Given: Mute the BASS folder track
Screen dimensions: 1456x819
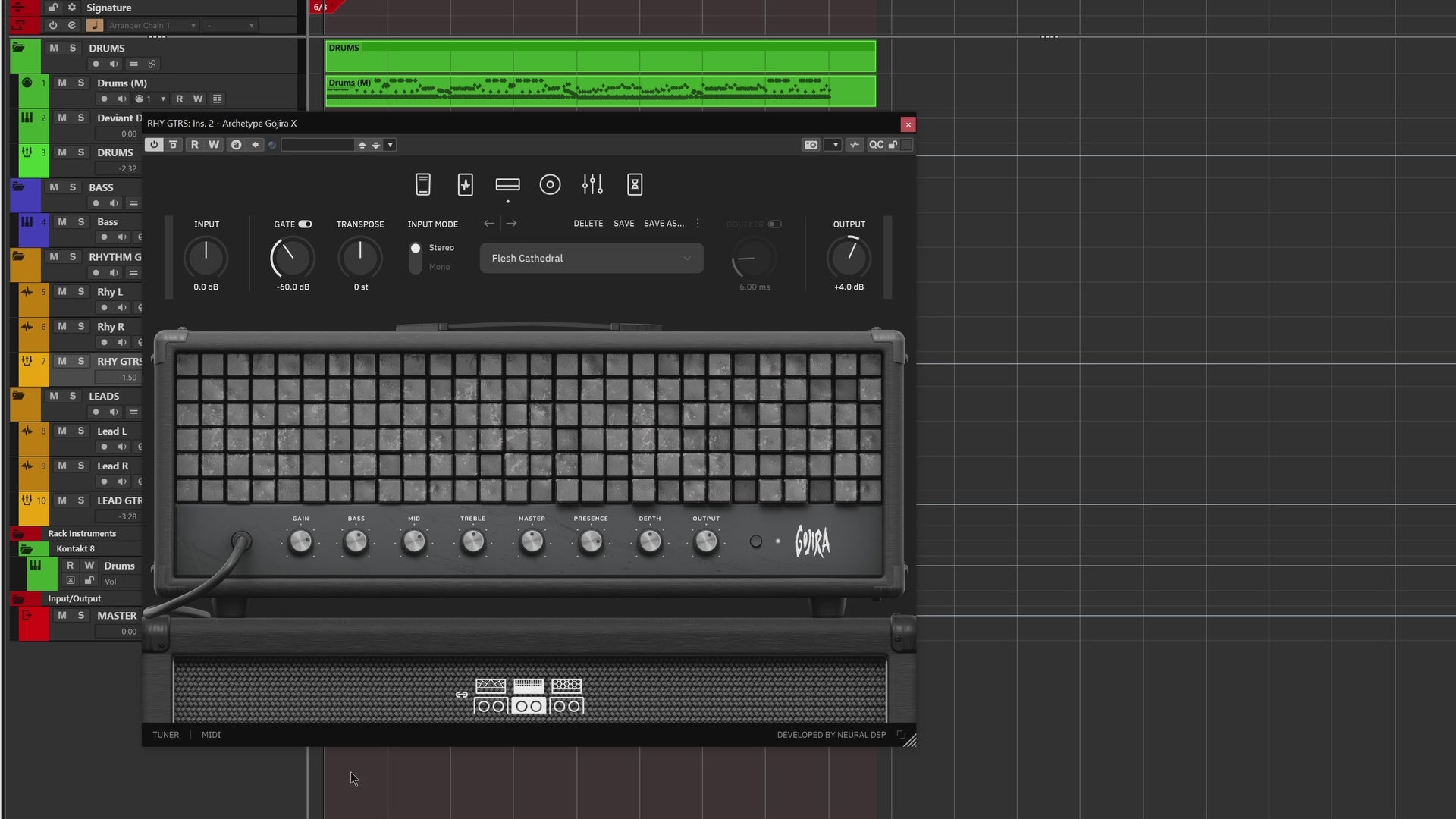Looking at the screenshot, I should (x=54, y=187).
